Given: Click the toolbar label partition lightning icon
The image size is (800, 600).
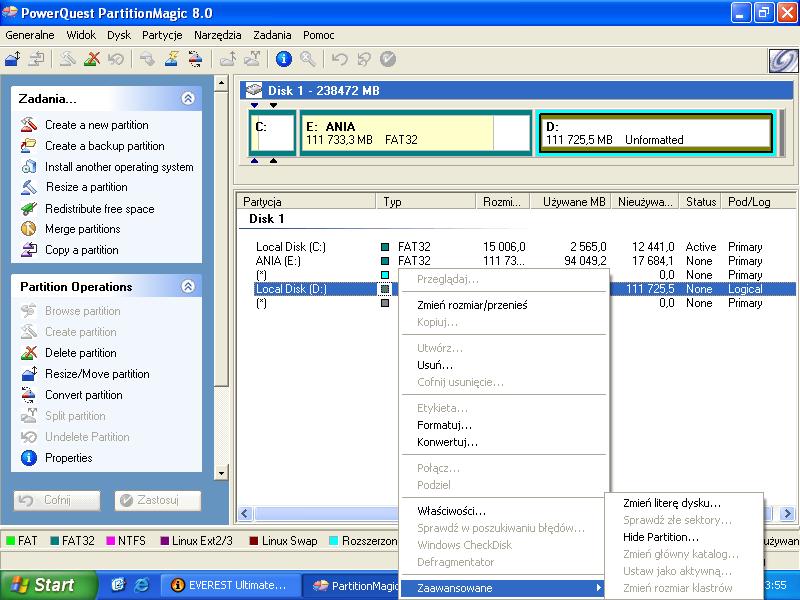Looking at the screenshot, I should click(171, 59).
